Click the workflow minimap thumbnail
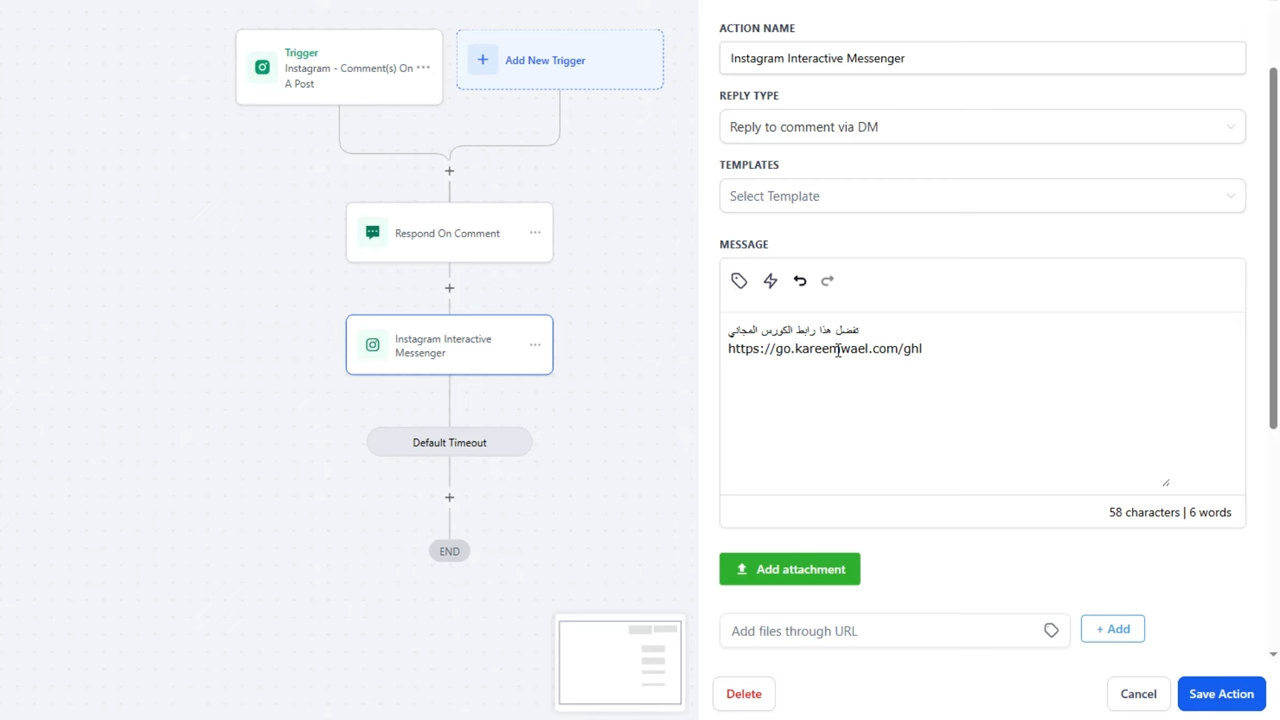 (x=620, y=662)
